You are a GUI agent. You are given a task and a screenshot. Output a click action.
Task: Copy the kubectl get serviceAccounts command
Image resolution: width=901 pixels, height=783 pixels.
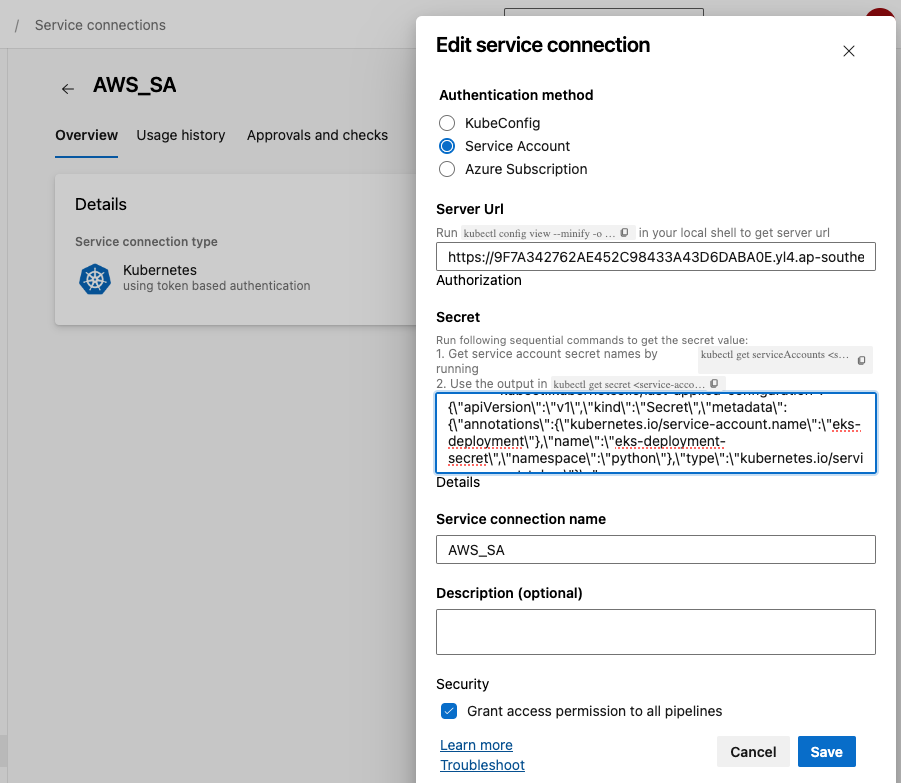861,360
